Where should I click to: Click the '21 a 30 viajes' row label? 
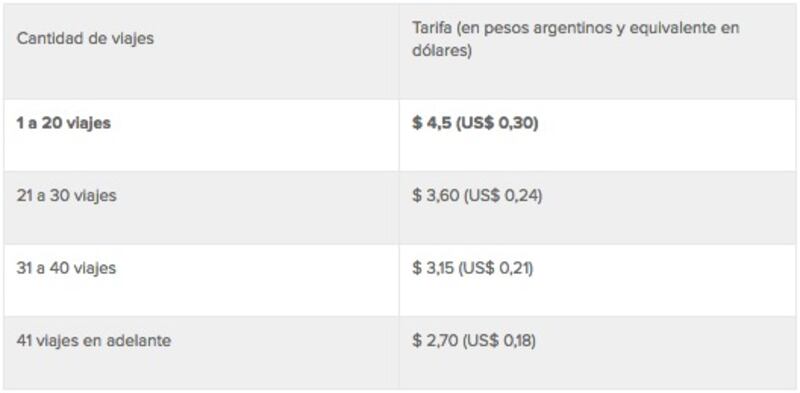pyautogui.click(x=66, y=196)
